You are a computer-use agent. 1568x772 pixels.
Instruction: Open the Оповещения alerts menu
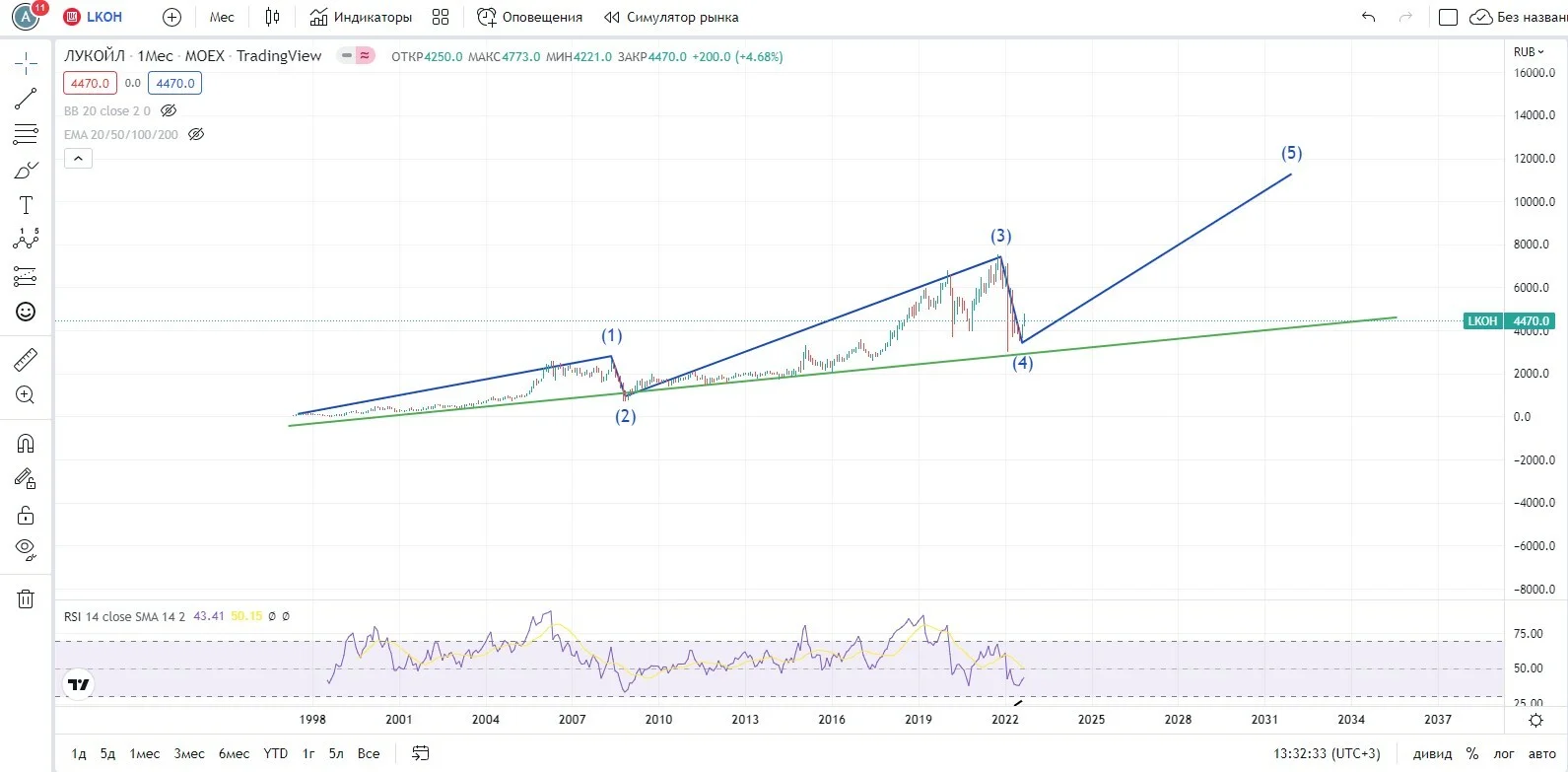[530, 17]
